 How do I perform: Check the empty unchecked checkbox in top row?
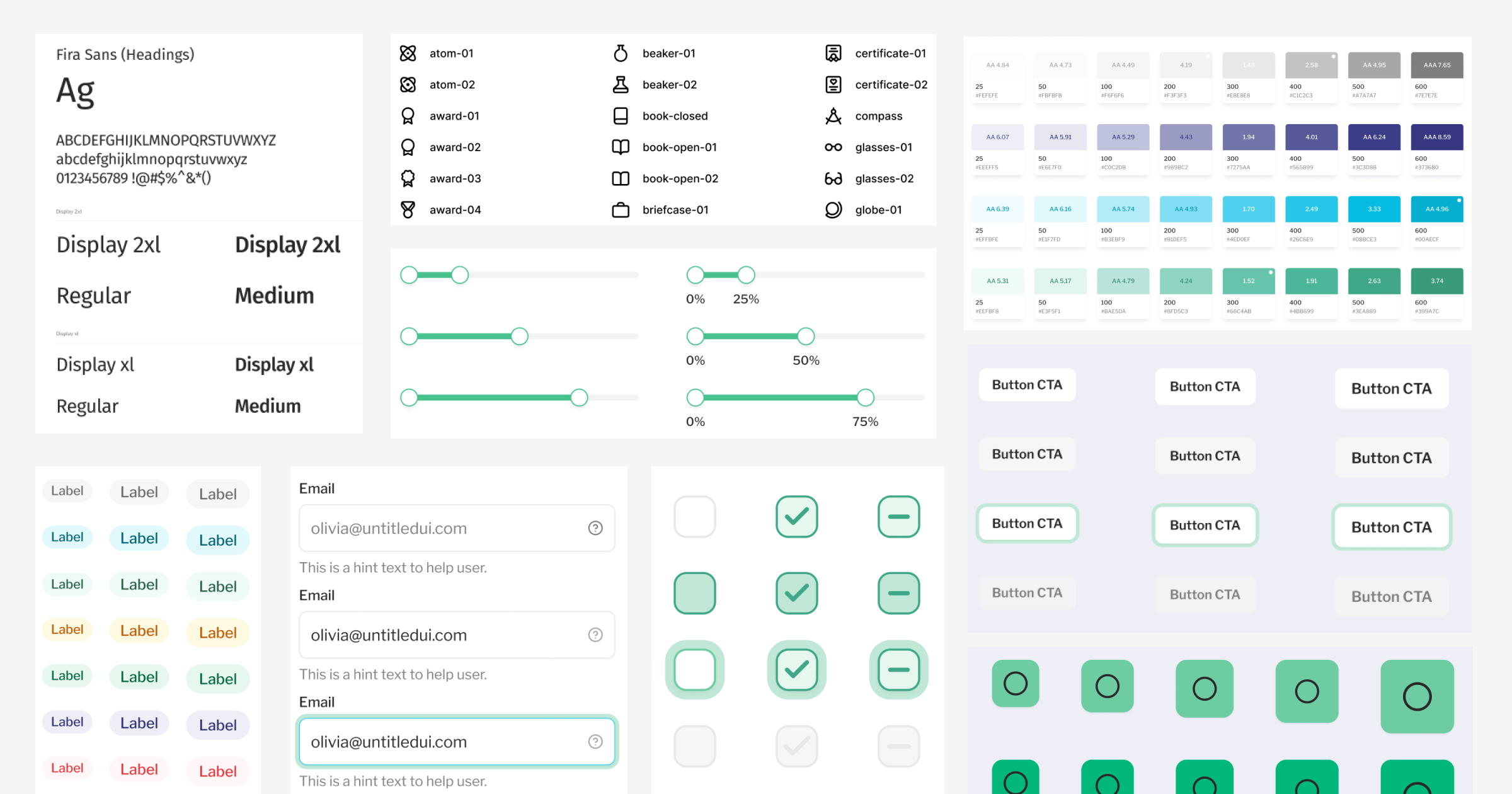pyautogui.click(x=694, y=517)
